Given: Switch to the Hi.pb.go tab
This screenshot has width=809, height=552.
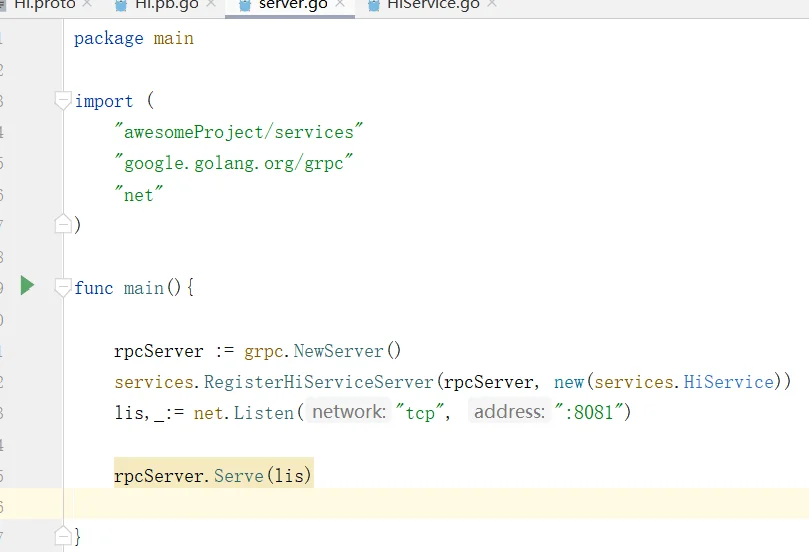Looking at the screenshot, I should click(166, 5).
